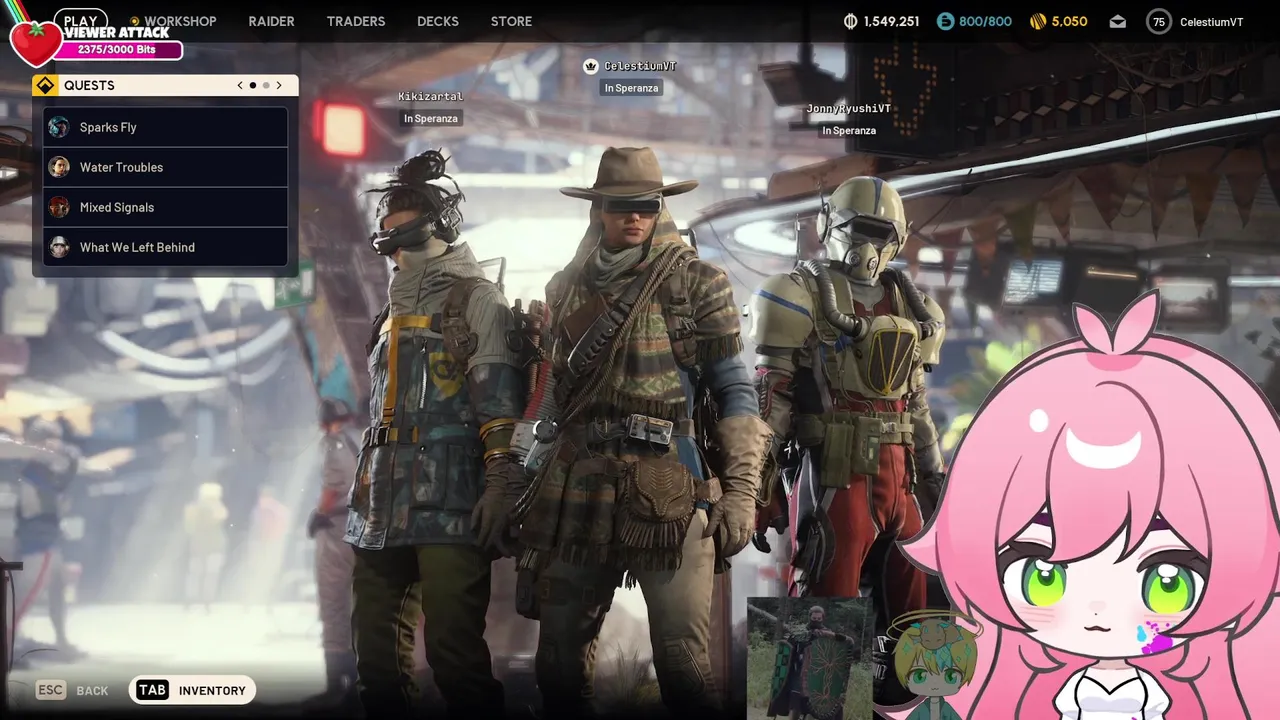Image resolution: width=1280 pixels, height=720 pixels.
Task: Open the CelestiumVT profile name in top bar
Action: tap(1211, 22)
